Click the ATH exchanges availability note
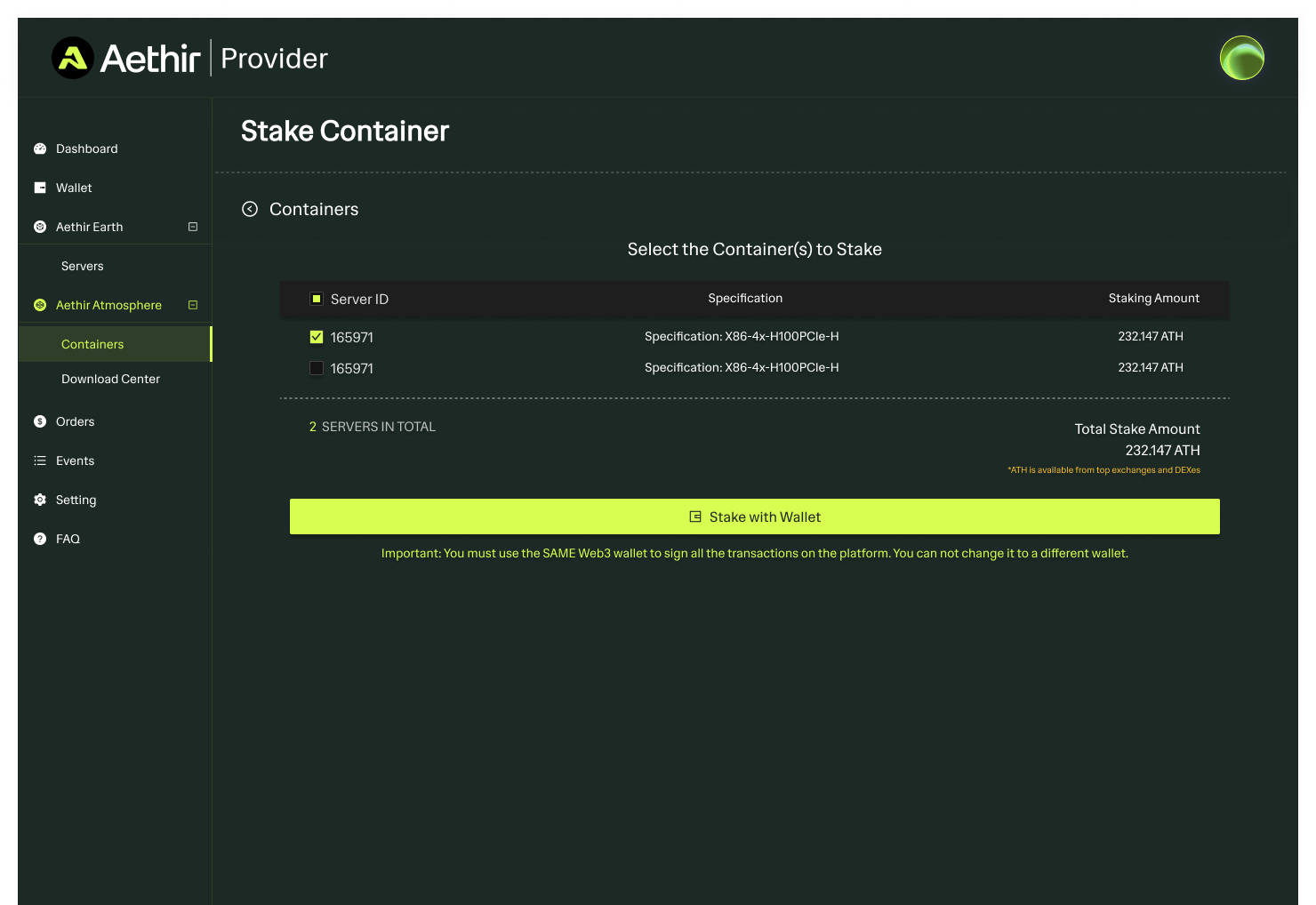The image size is (1316, 905). coord(1103,470)
